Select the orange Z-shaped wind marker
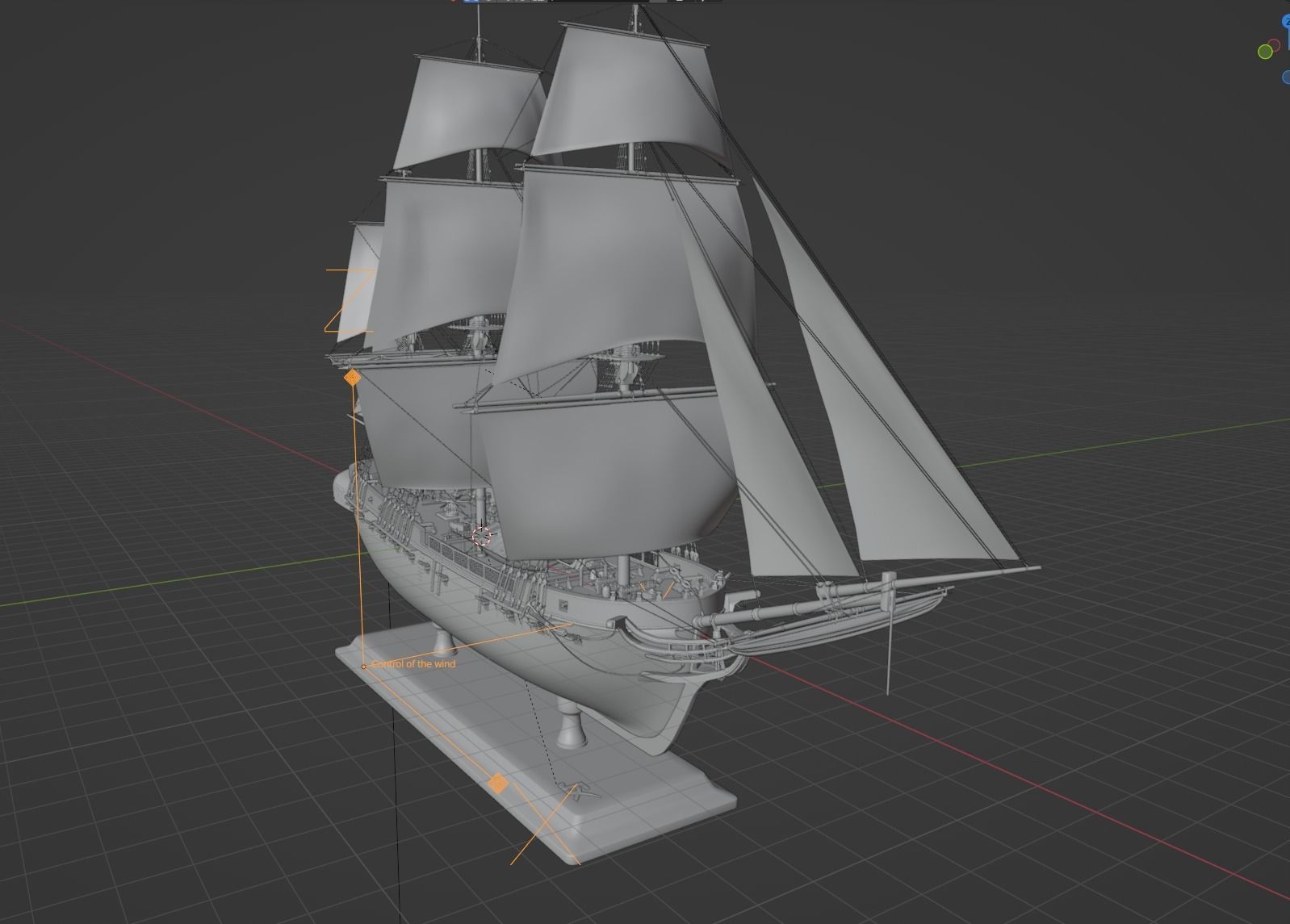Viewport: 1290px width, 924px height. pos(350,300)
